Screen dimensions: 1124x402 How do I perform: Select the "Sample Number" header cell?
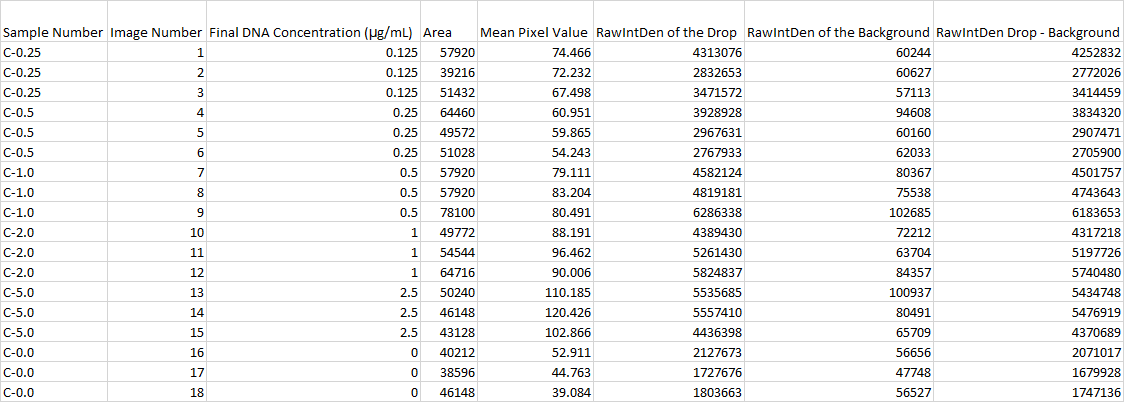53,33
